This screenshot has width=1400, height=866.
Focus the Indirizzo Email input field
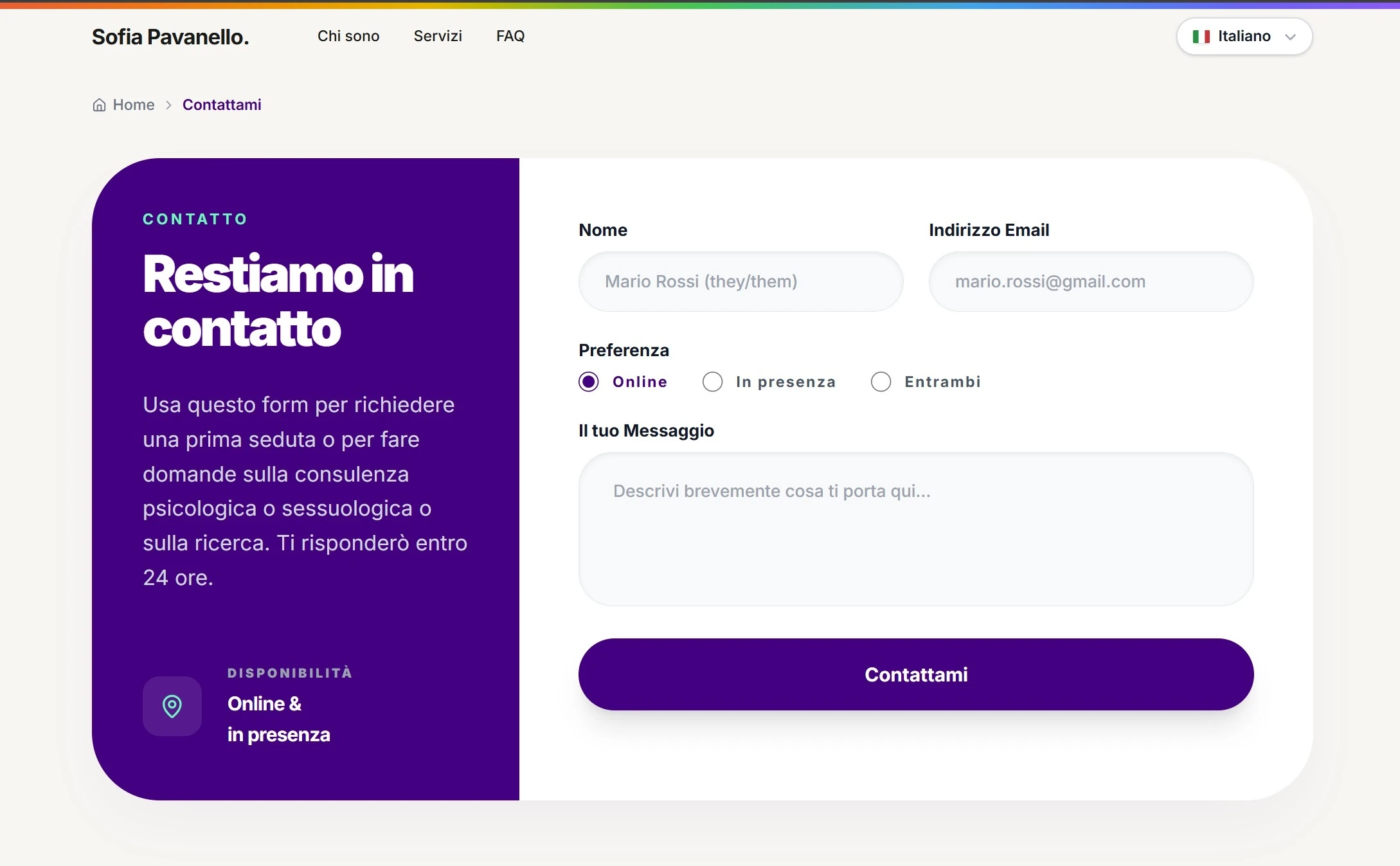point(1091,282)
